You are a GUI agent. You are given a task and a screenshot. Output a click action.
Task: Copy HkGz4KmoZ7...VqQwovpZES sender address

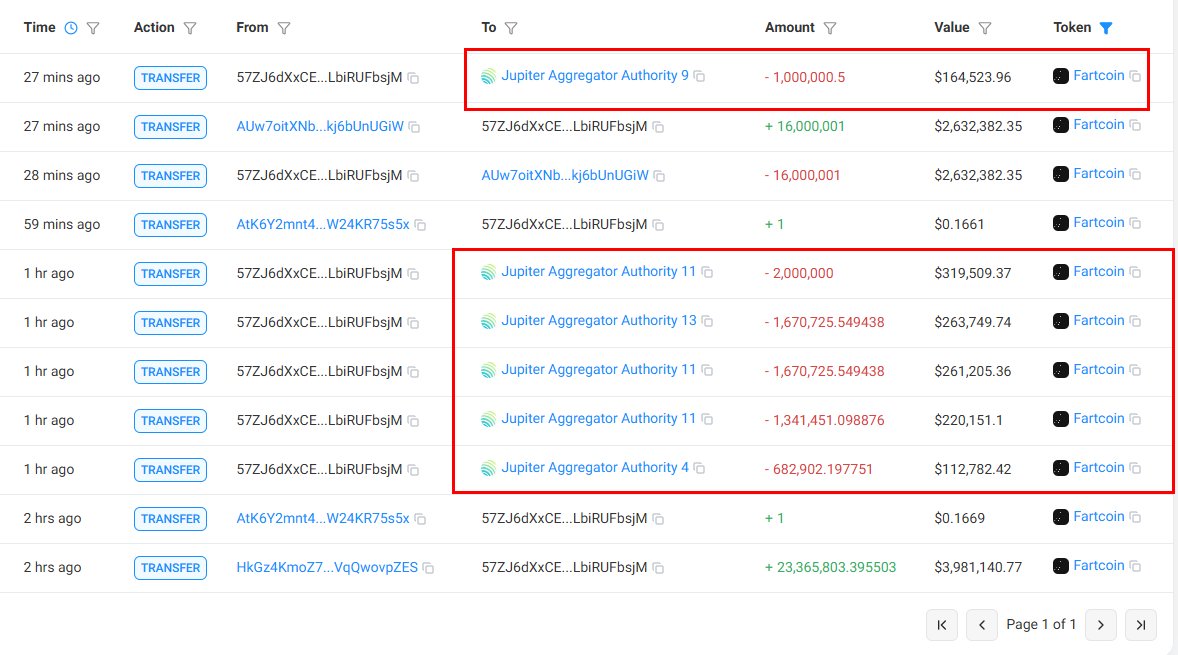tap(428, 569)
